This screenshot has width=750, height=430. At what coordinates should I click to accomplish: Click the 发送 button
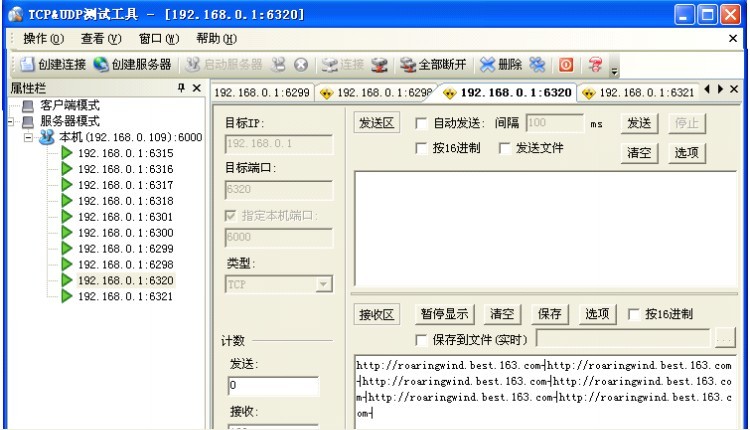coord(638,124)
